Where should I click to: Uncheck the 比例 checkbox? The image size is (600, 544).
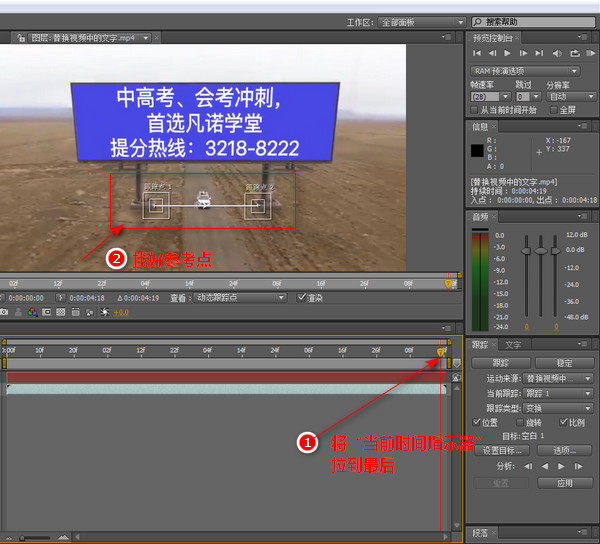[563, 422]
